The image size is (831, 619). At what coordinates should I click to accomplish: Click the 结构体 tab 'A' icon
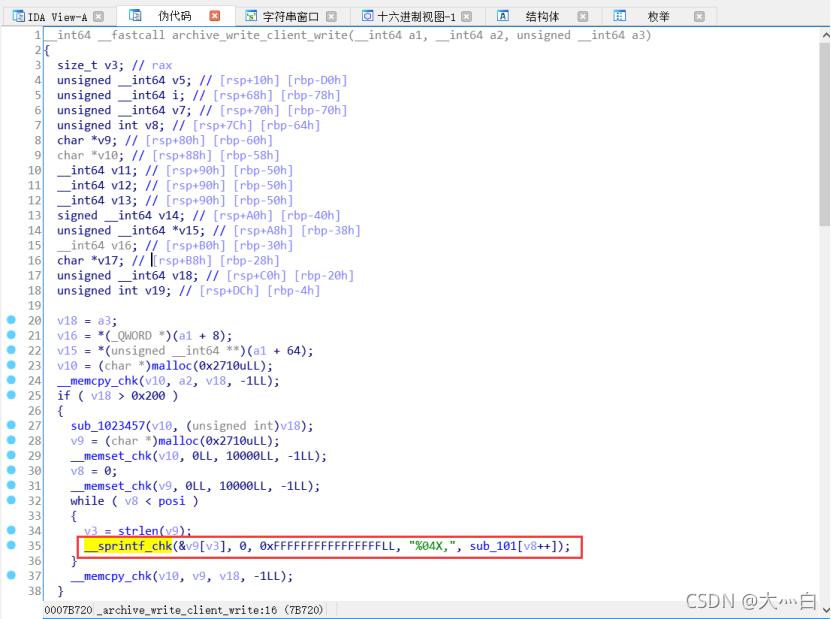pyautogui.click(x=503, y=16)
